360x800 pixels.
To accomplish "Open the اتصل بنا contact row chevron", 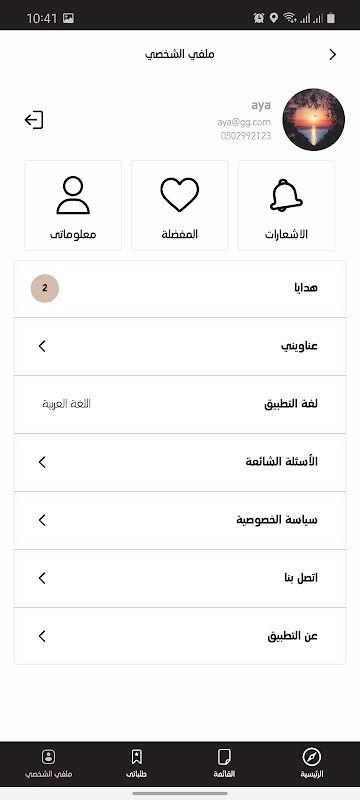I will [x=42, y=578].
